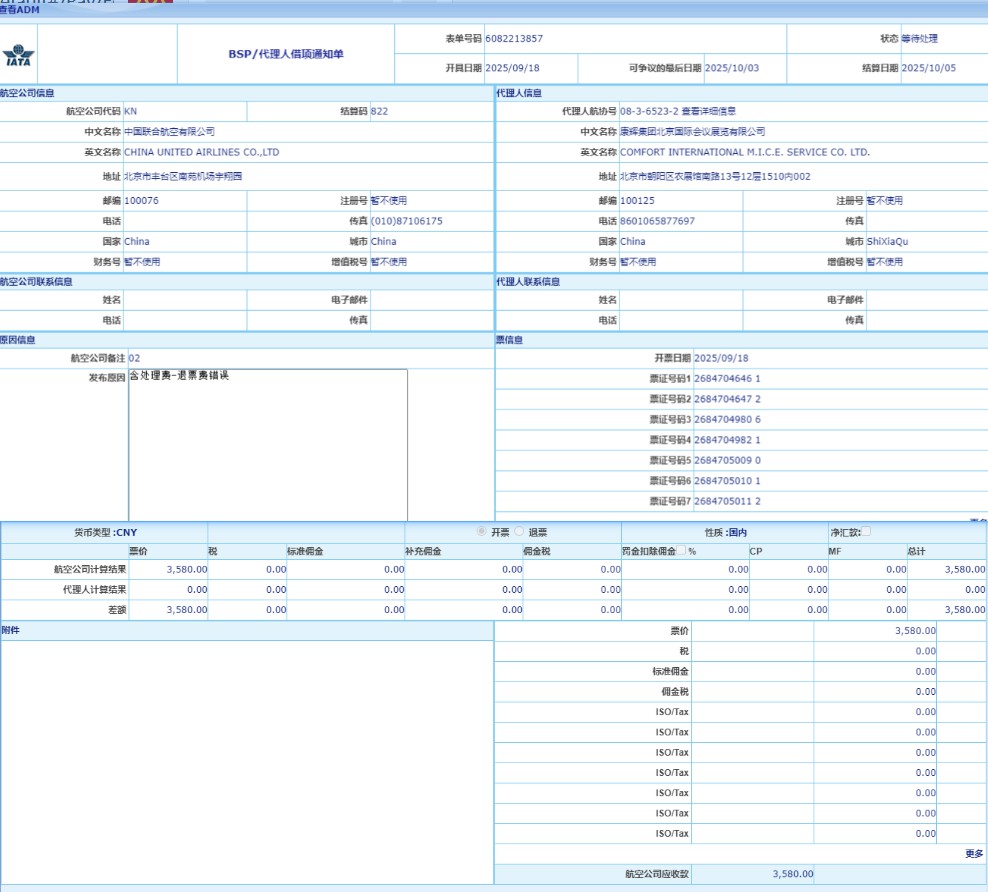Click the 航空公司应收款 amount 3,580.00
The height and width of the screenshot is (892, 988).
click(792, 875)
